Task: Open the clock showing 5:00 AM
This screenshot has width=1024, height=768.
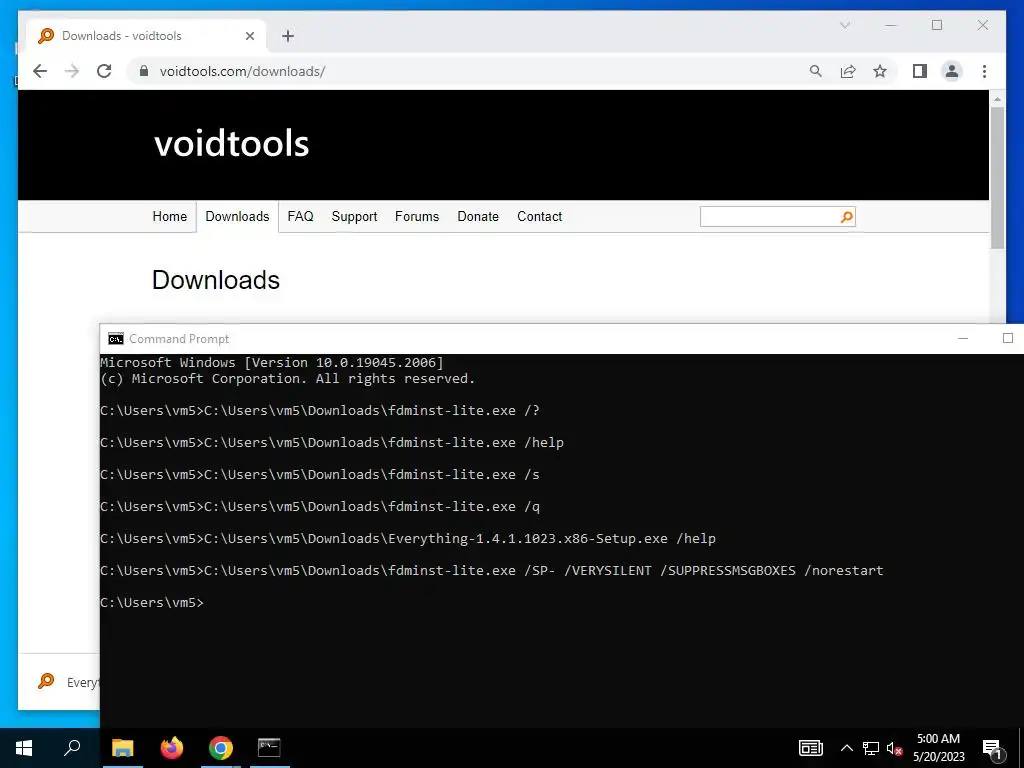Action: 938,748
